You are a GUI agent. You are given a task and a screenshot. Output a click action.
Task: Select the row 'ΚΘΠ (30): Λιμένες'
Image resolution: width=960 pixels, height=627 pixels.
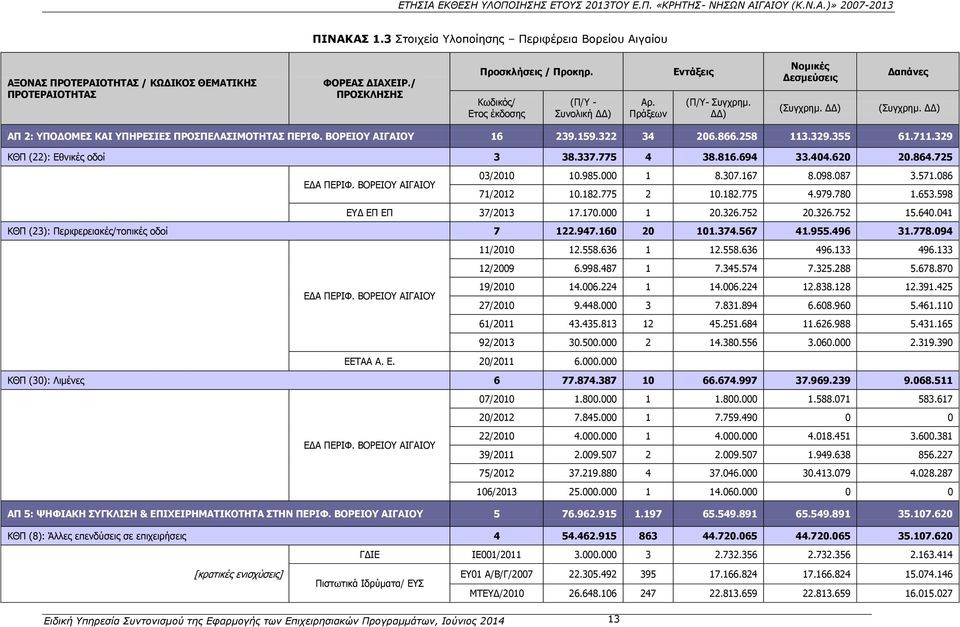click(x=480, y=380)
